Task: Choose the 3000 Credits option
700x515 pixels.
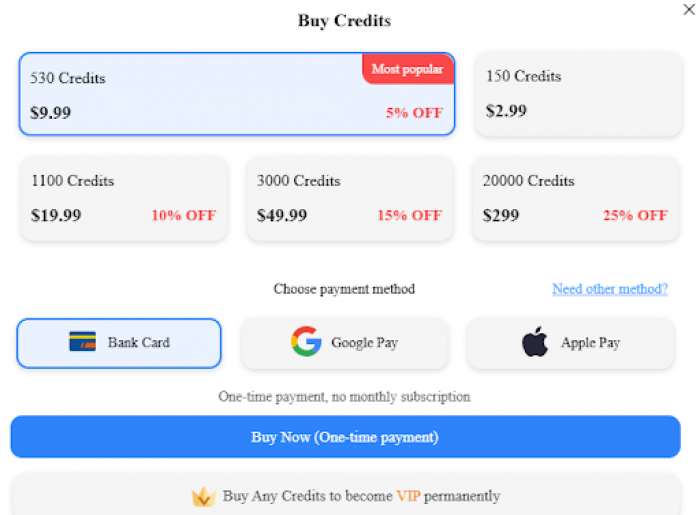Action: coord(350,199)
